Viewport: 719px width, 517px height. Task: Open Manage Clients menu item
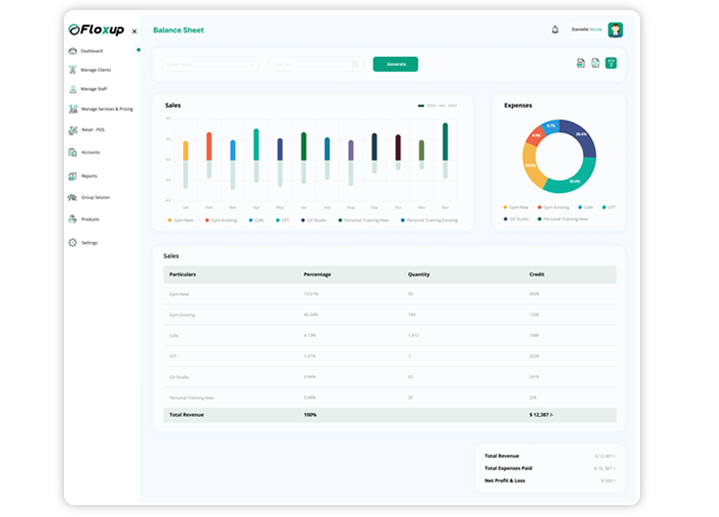[x=95, y=70]
